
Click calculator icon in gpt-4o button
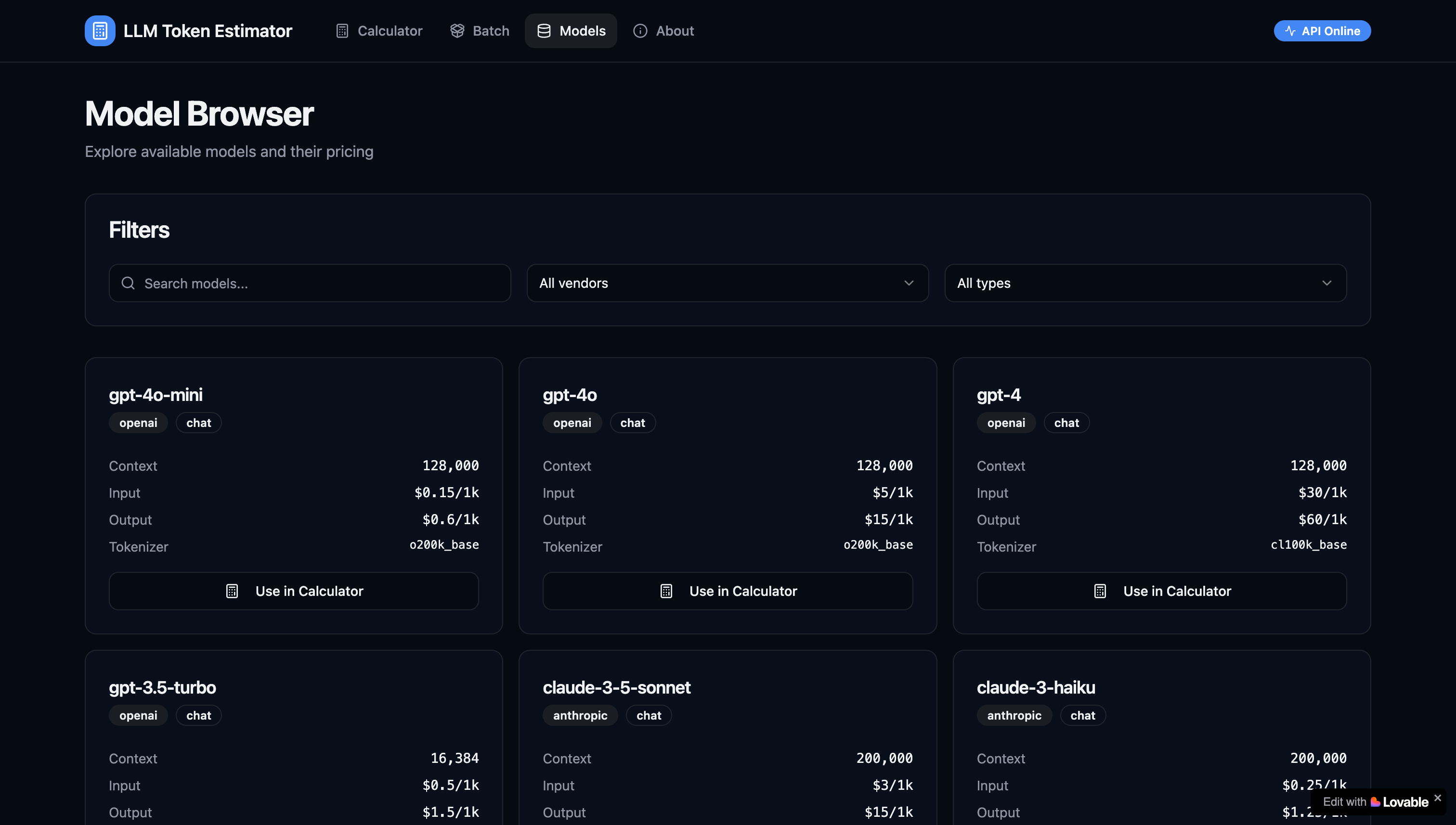tap(666, 591)
